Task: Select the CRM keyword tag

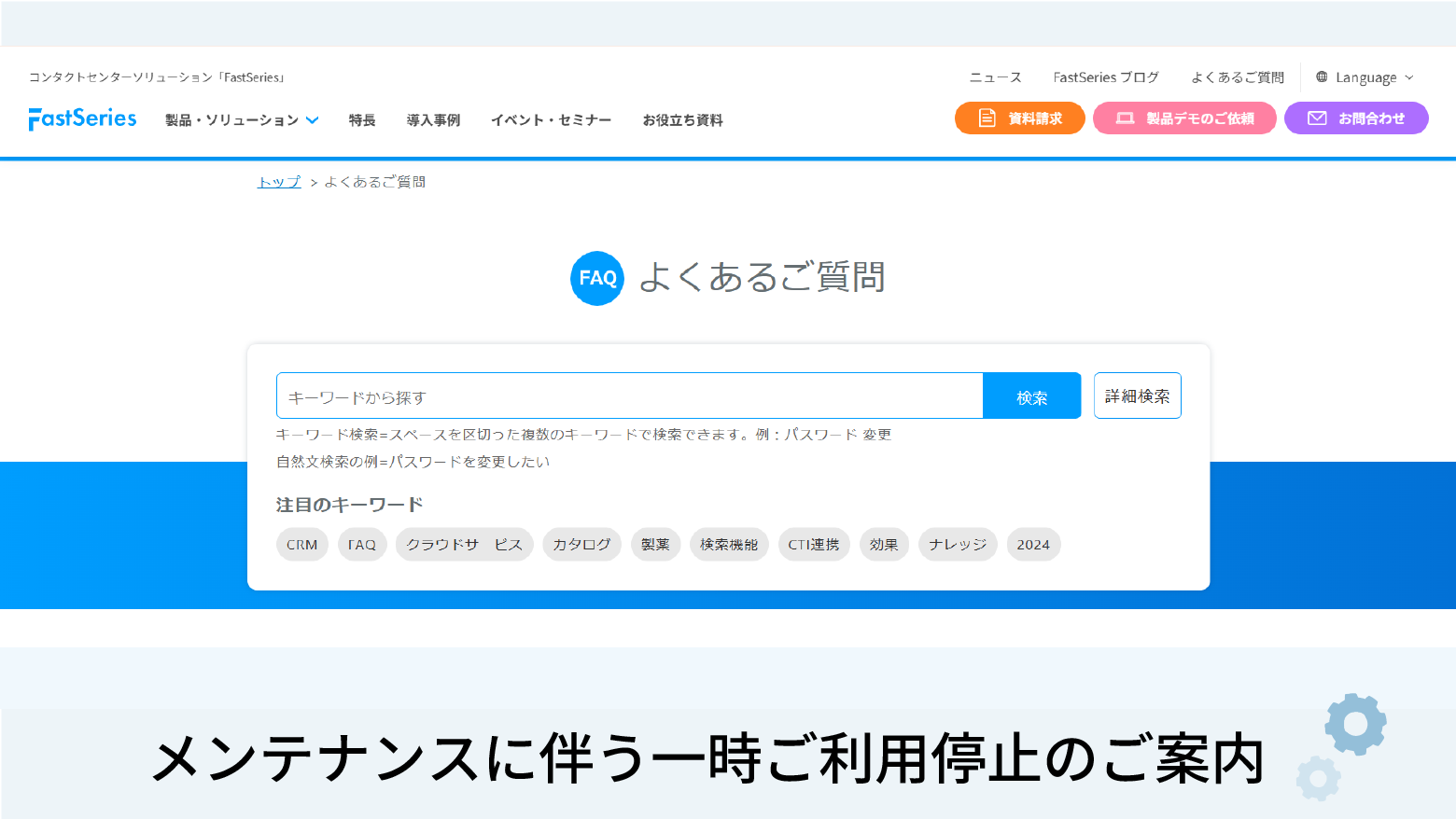Action: tap(301, 544)
